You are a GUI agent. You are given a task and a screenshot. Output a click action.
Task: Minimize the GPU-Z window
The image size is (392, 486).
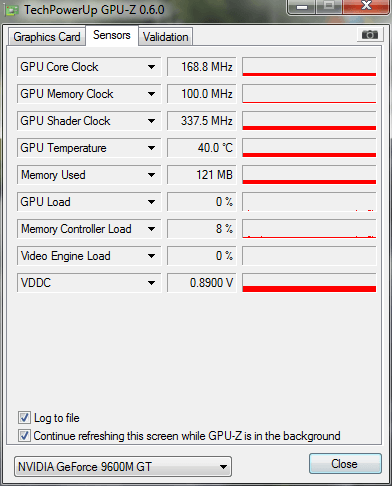pyautogui.click(x=302, y=6)
